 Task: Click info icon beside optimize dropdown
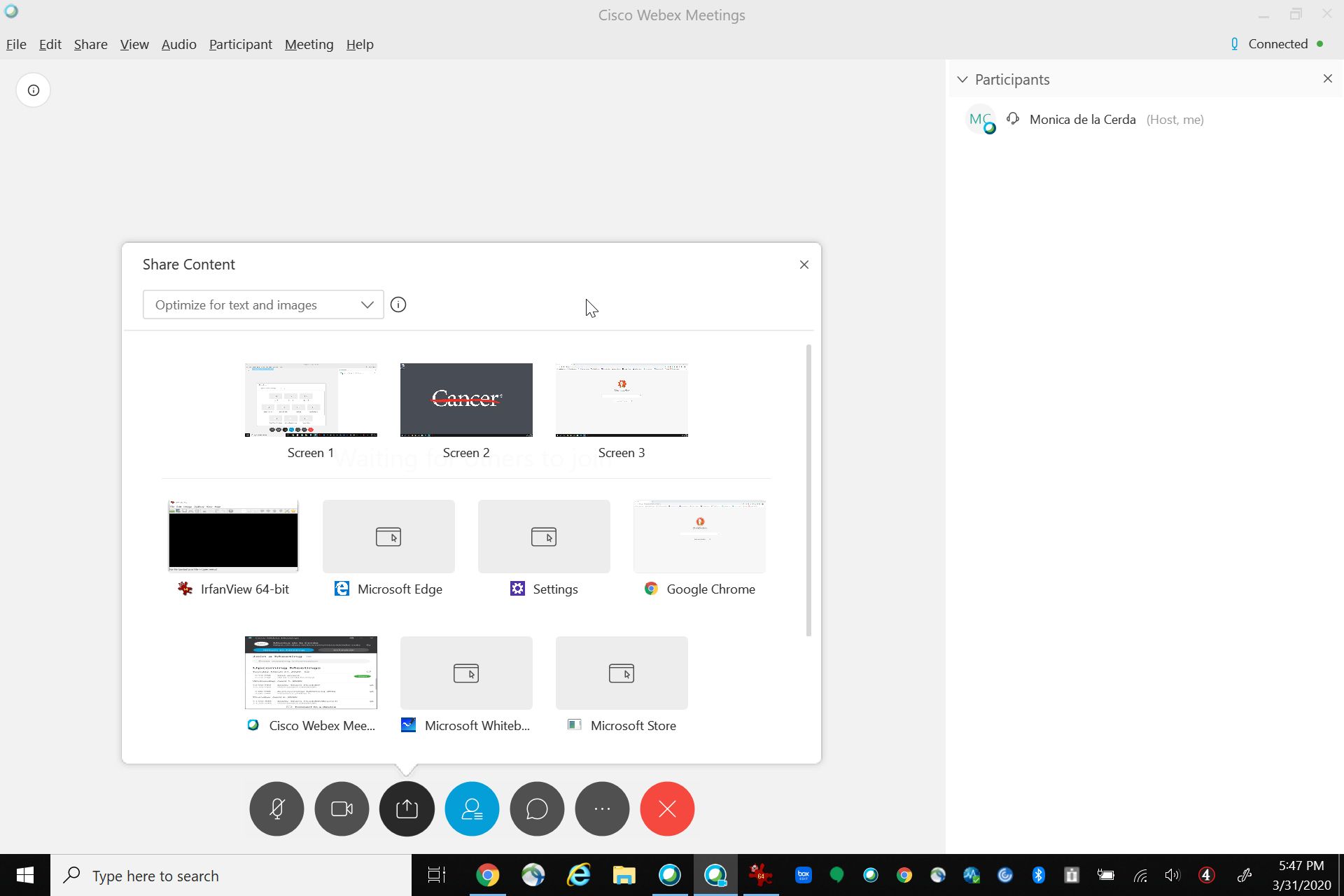pos(398,304)
